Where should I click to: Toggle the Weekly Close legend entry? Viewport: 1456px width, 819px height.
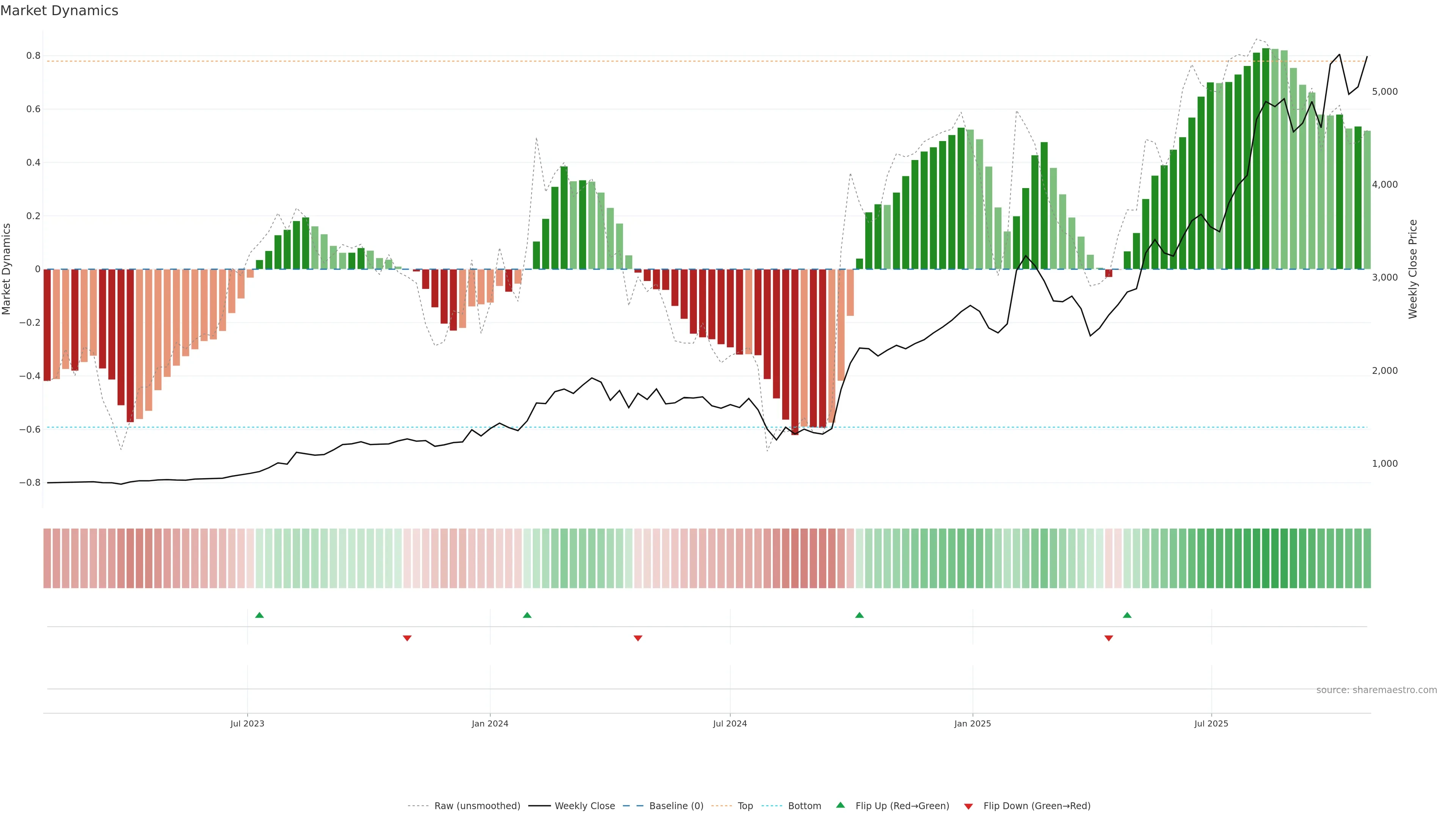[584, 806]
